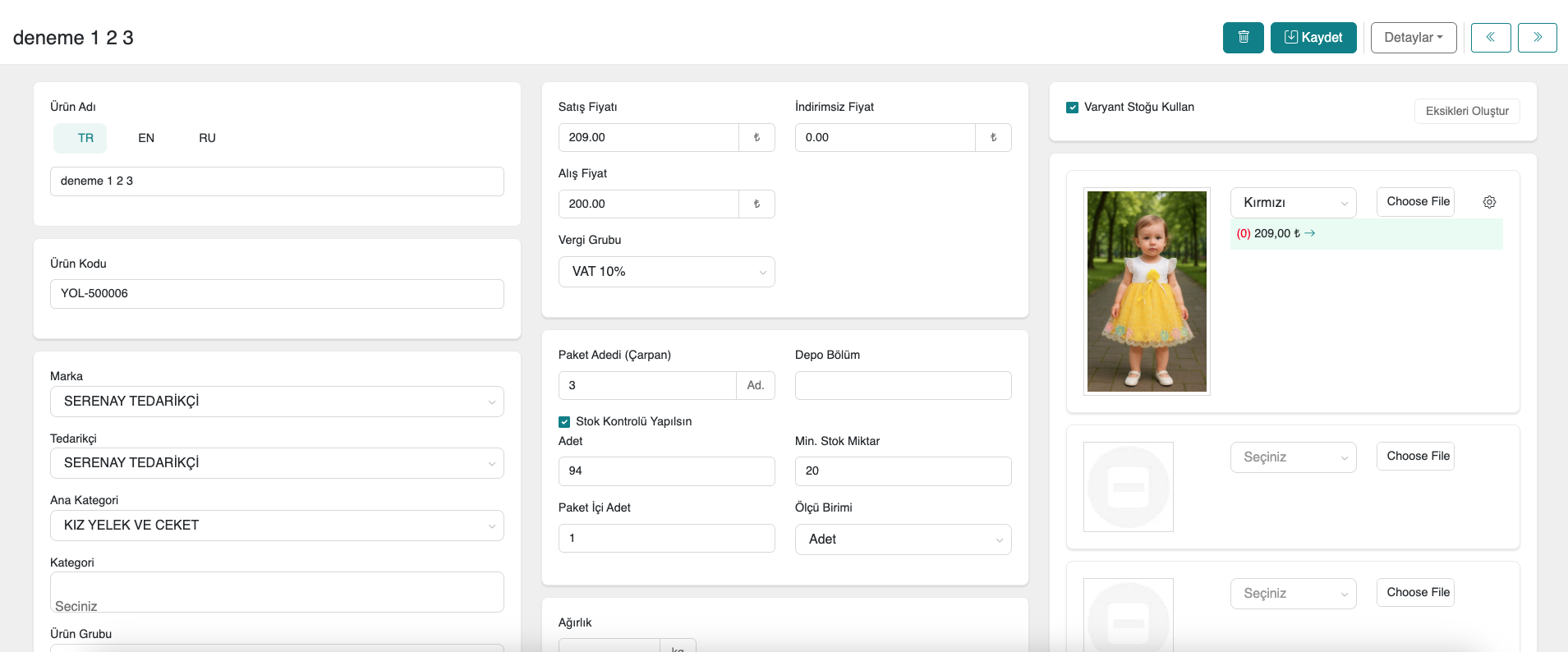Screen dimensions: 1568x652
Task: Click the arrow next to 209,00 ₺ variant price
Action: coord(1310,233)
